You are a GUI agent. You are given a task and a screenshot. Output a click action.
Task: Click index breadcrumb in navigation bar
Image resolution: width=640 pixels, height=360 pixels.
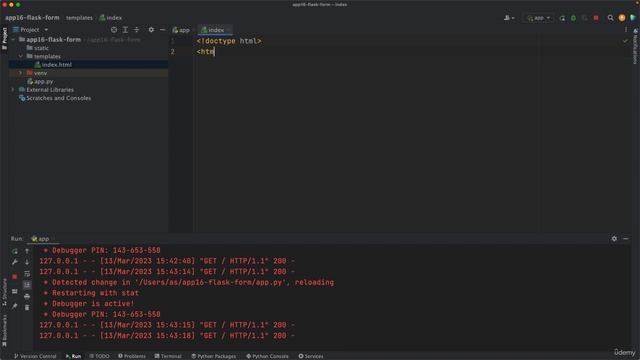[111, 18]
